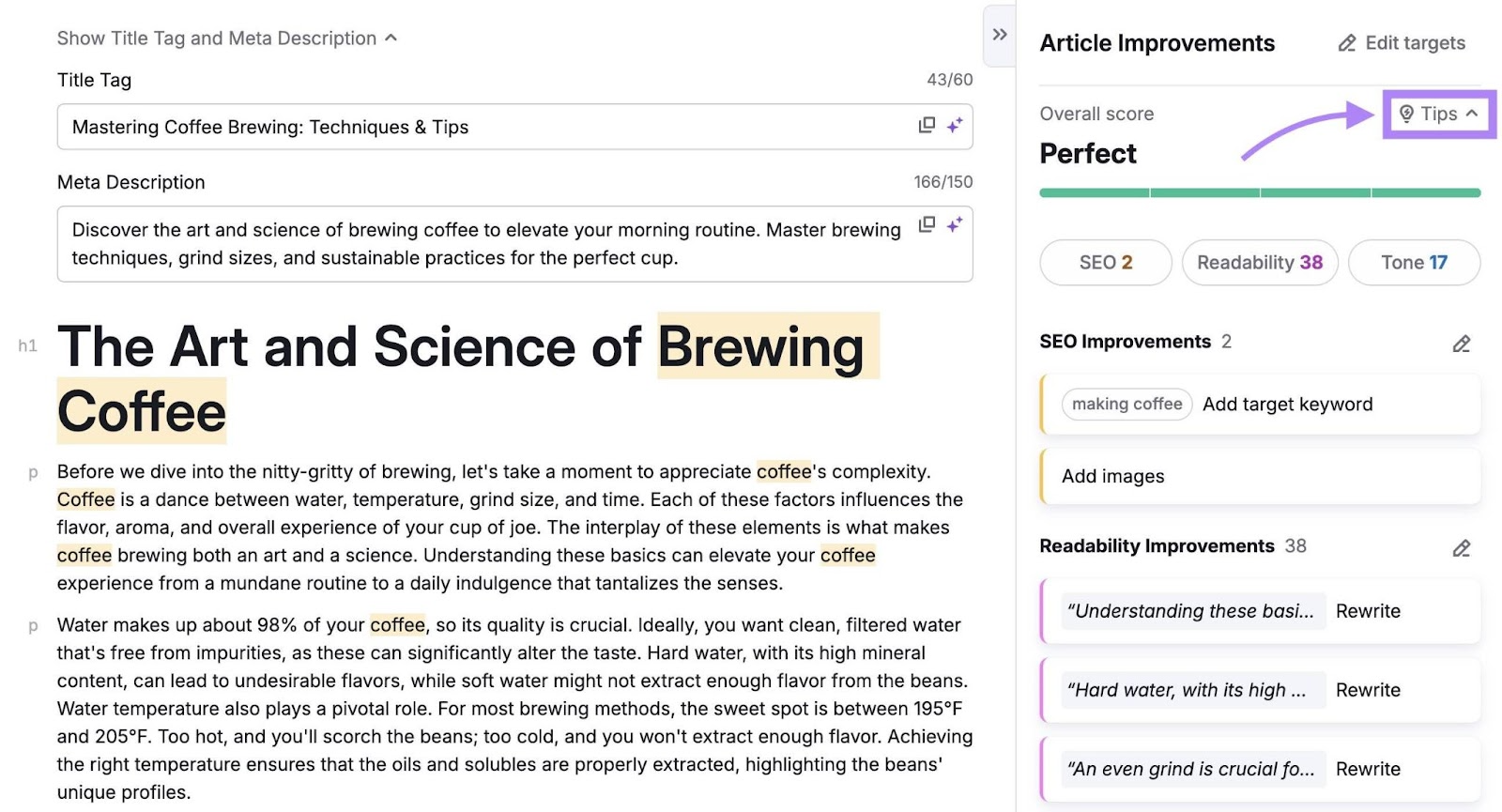Collapse the side panel with double-chevron icon

coord(1000,35)
